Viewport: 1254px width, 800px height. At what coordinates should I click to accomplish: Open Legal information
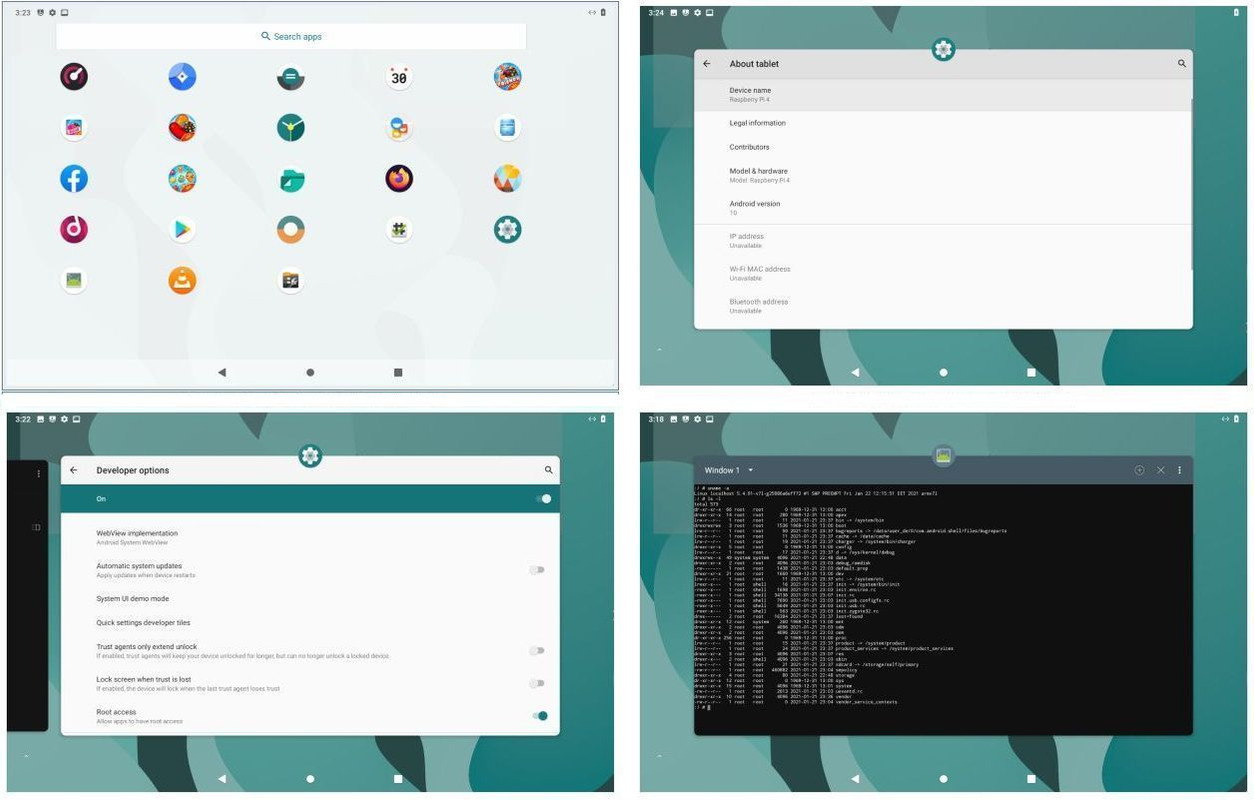click(943, 123)
